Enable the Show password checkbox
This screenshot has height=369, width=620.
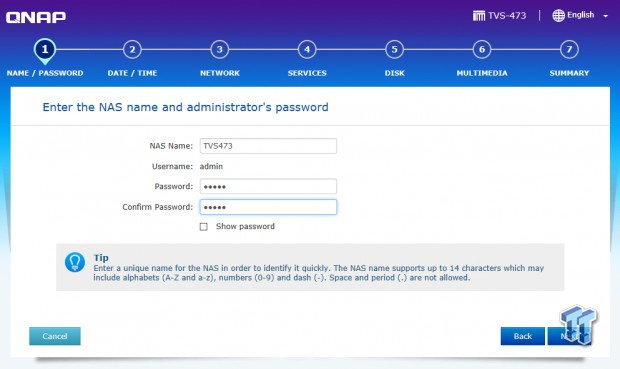(x=204, y=227)
